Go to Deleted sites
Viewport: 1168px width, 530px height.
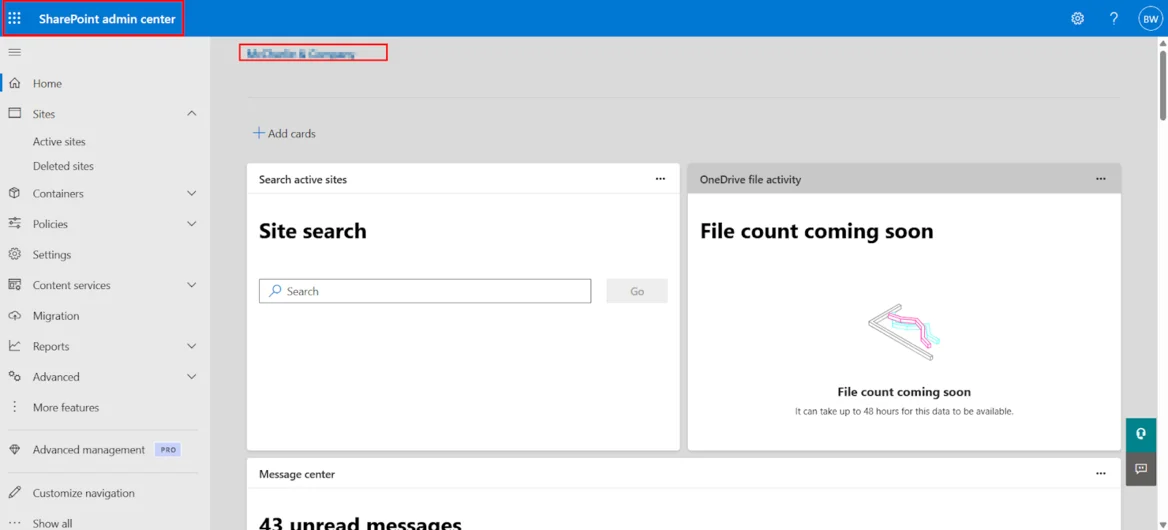click(x=63, y=166)
